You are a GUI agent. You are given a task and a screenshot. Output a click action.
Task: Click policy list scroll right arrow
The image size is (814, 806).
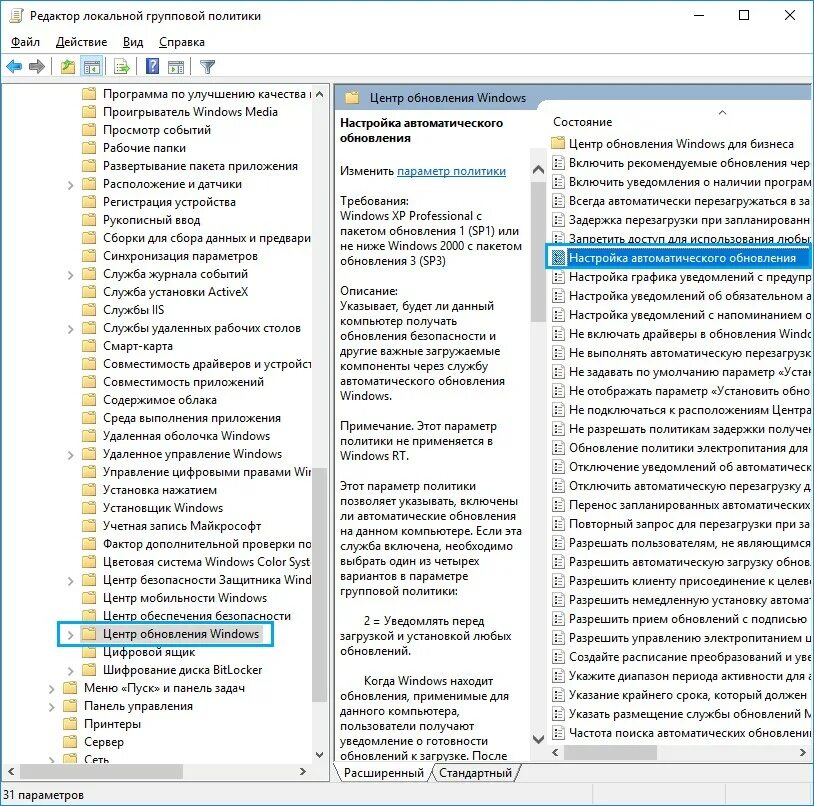click(803, 752)
